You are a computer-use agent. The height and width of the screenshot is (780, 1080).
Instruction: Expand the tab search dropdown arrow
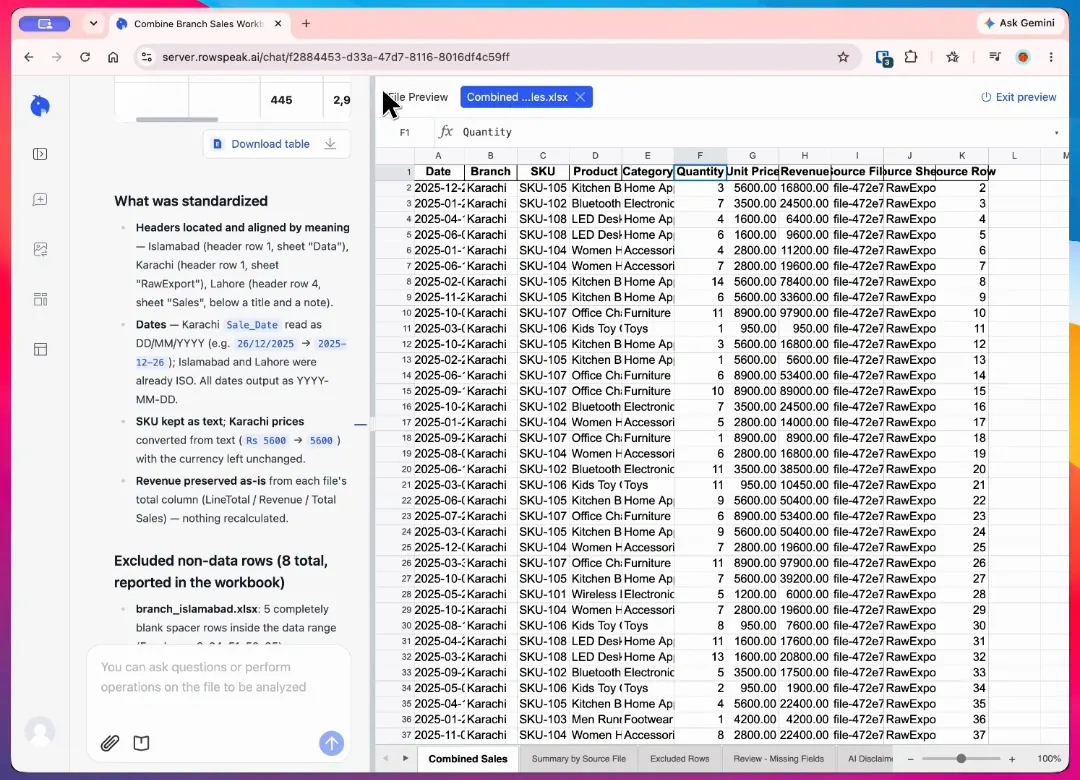coord(93,23)
